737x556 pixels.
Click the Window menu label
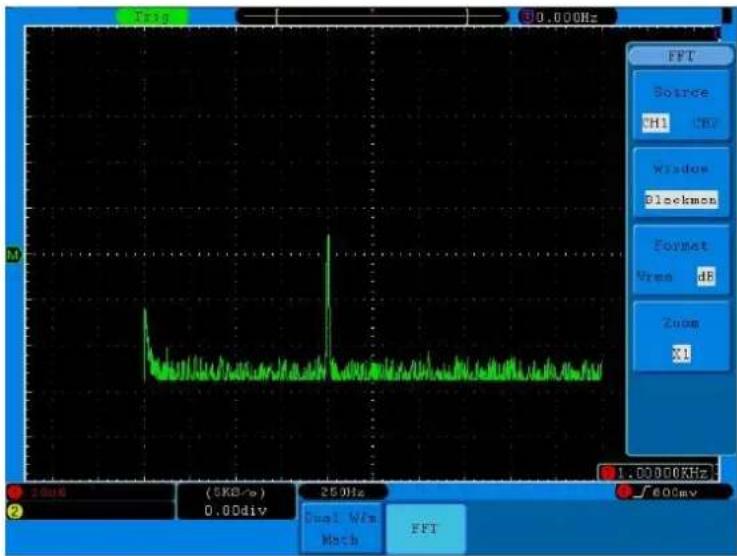(x=681, y=169)
